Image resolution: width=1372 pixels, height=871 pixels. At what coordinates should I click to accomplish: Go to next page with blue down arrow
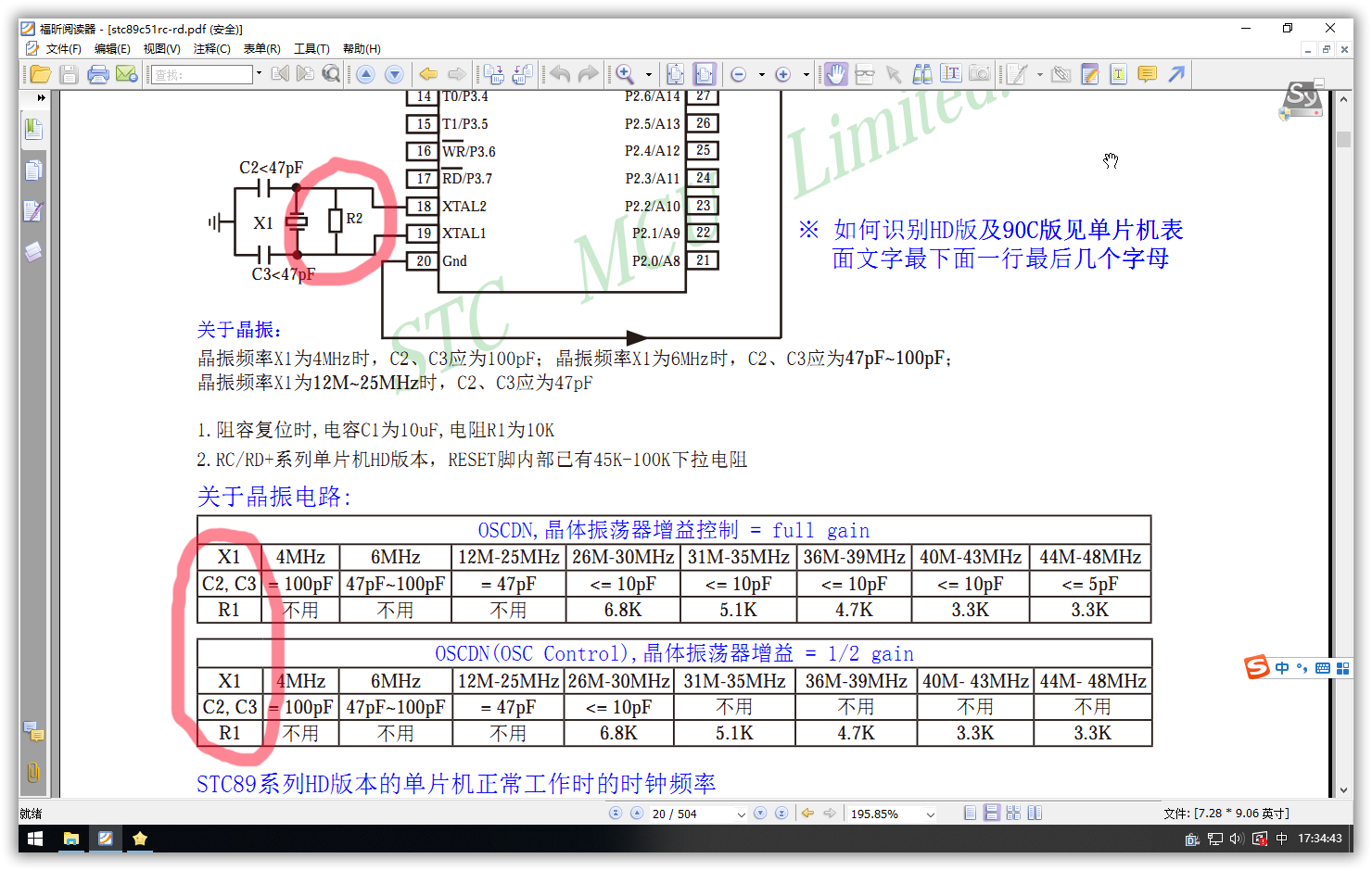point(394,74)
